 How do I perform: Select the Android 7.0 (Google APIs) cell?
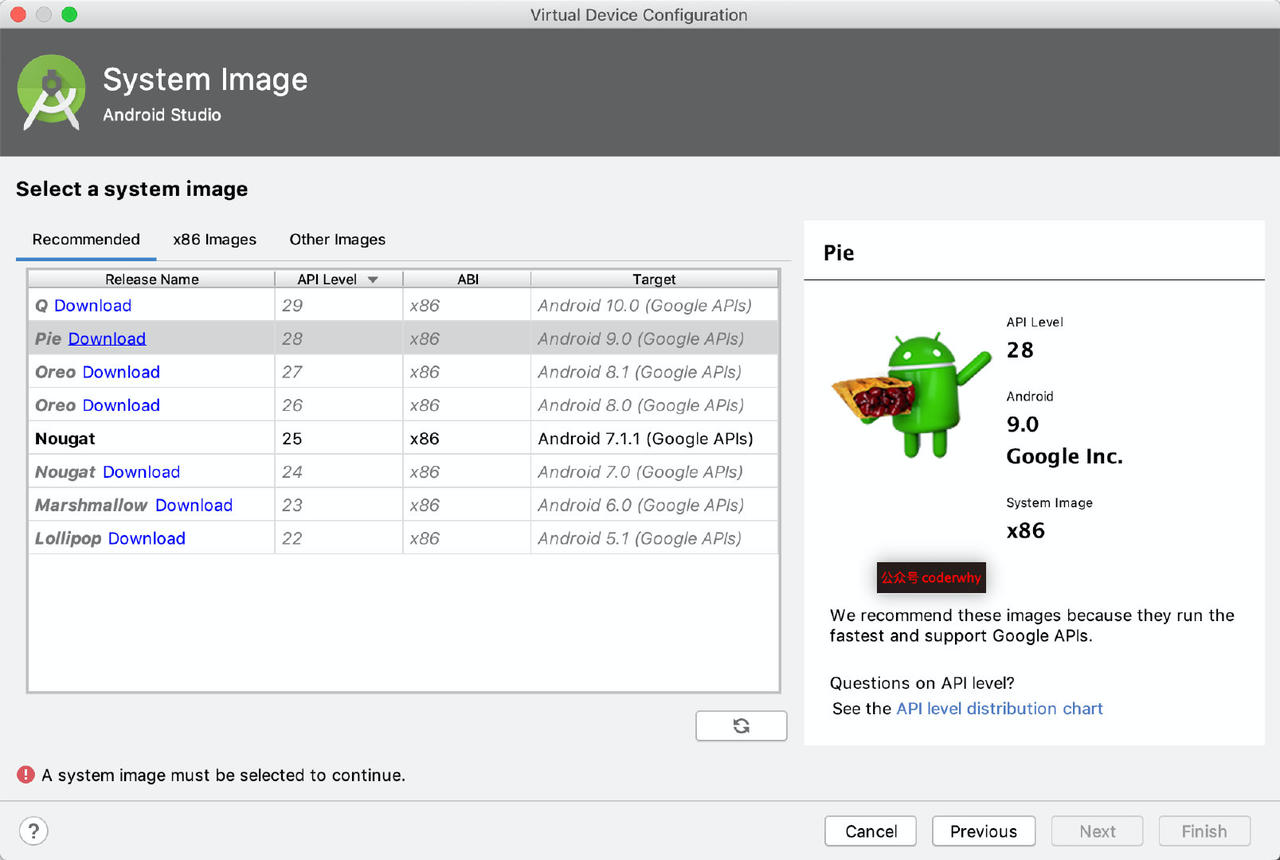654,472
